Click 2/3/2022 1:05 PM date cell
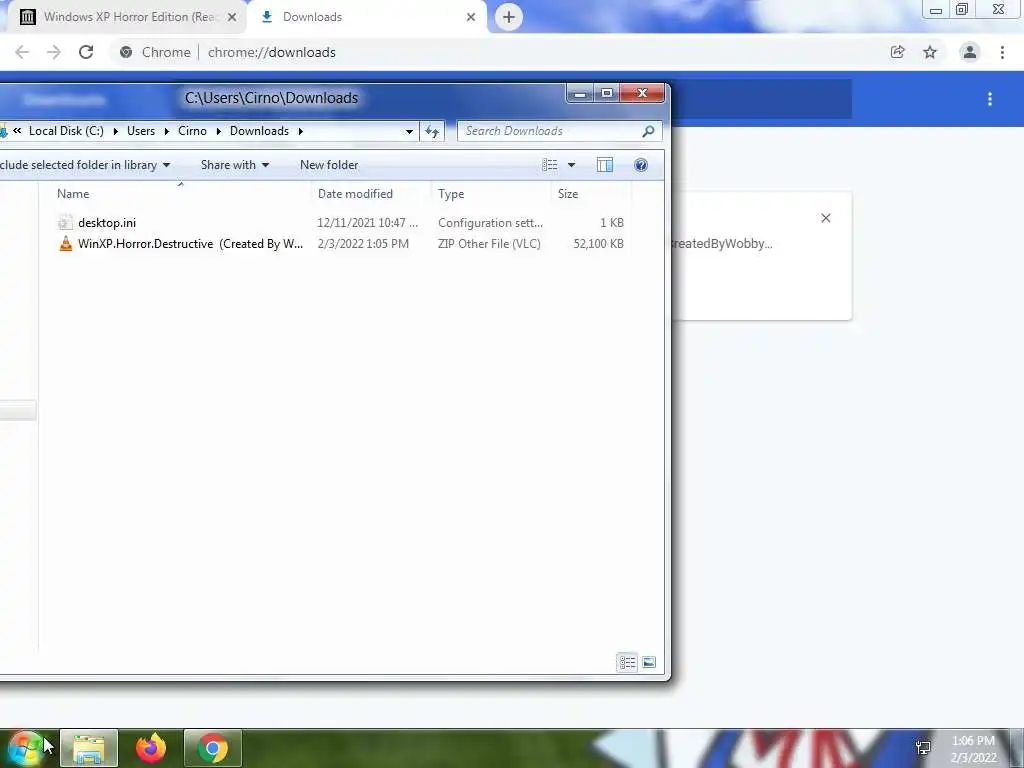Screen dimensions: 1024x768 (363, 244)
